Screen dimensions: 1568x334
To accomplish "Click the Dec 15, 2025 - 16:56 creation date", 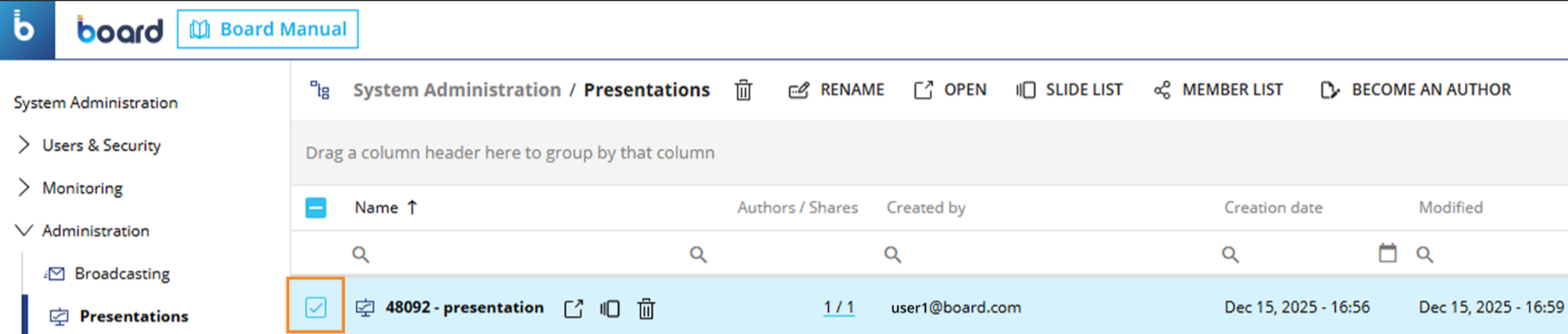I will click(x=1297, y=308).
